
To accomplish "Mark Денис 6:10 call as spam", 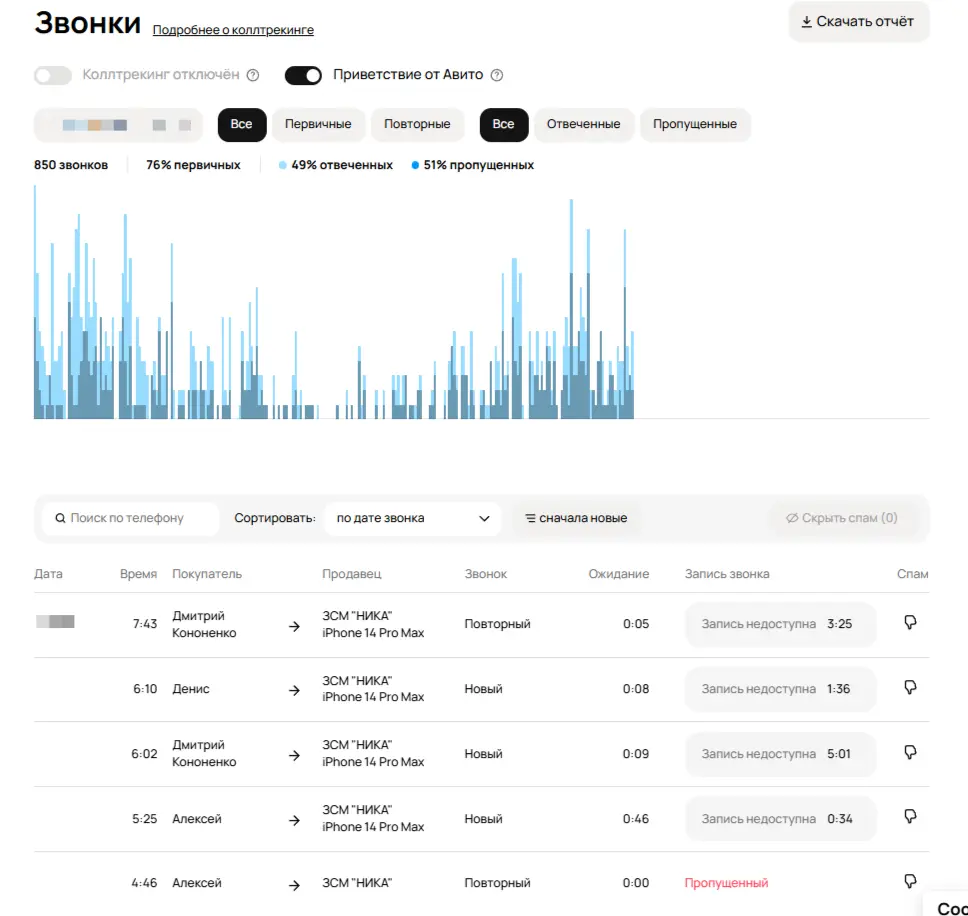I will click(x=910, y=688).
